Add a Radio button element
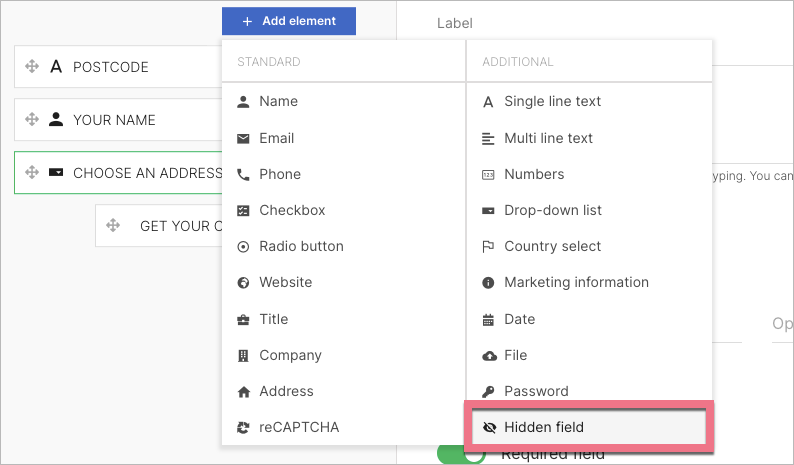The height and width of the screenshot is (465, 794). [300, 246]
